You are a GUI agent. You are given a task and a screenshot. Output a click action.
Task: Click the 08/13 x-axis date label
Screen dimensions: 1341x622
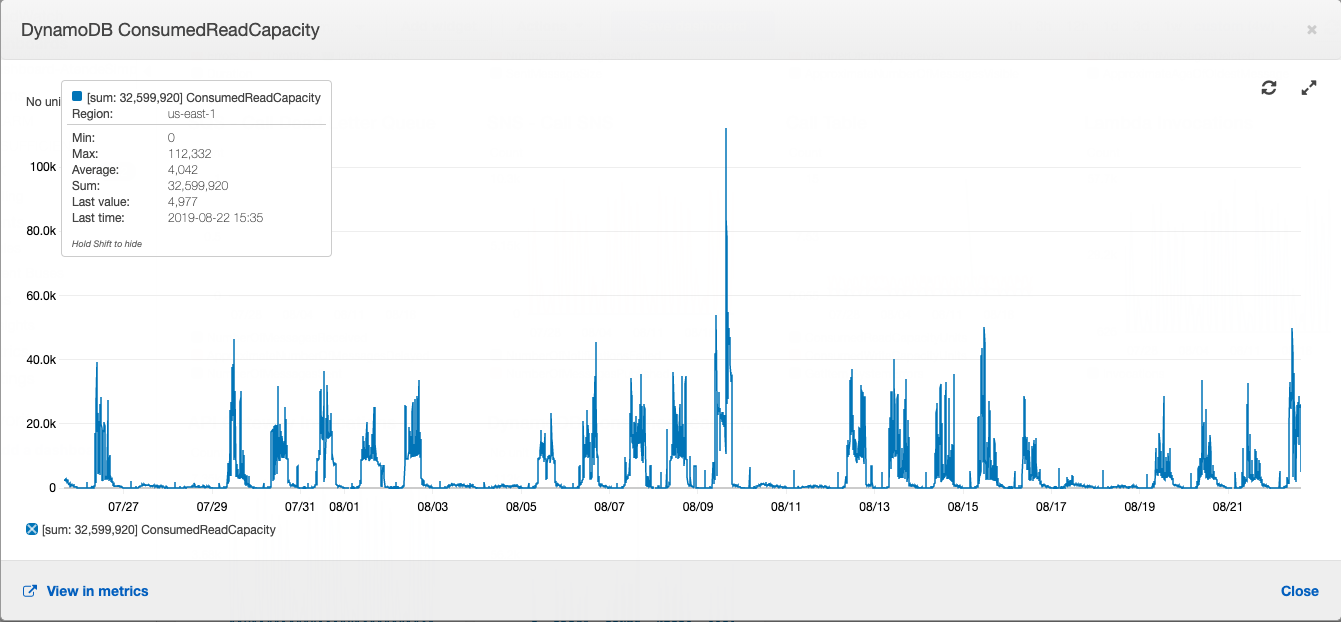(x=874, y=507)
